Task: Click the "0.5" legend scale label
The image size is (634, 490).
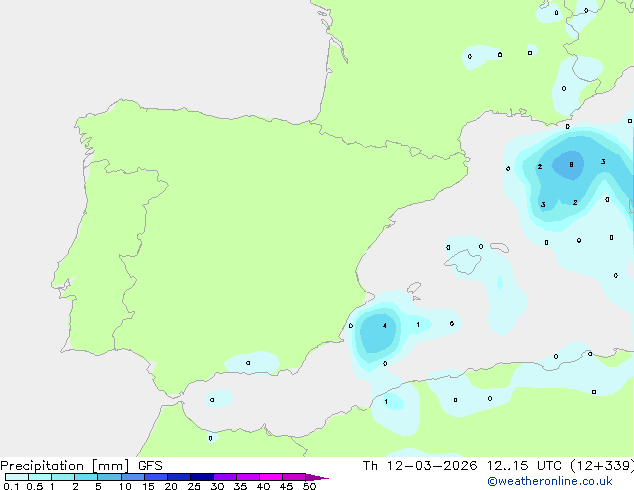Action: coord(34,486)
